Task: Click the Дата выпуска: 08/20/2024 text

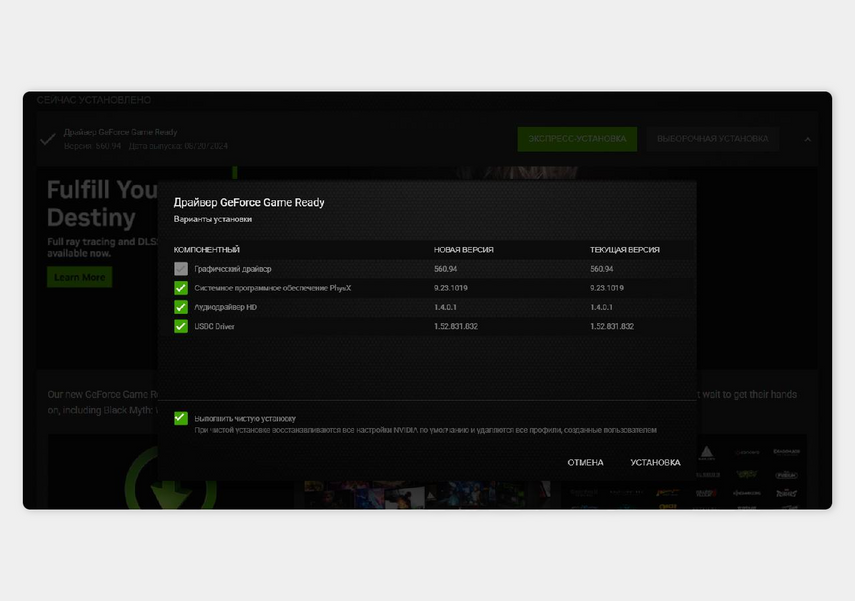Action: pyautogui.click(x=178, y=146)
